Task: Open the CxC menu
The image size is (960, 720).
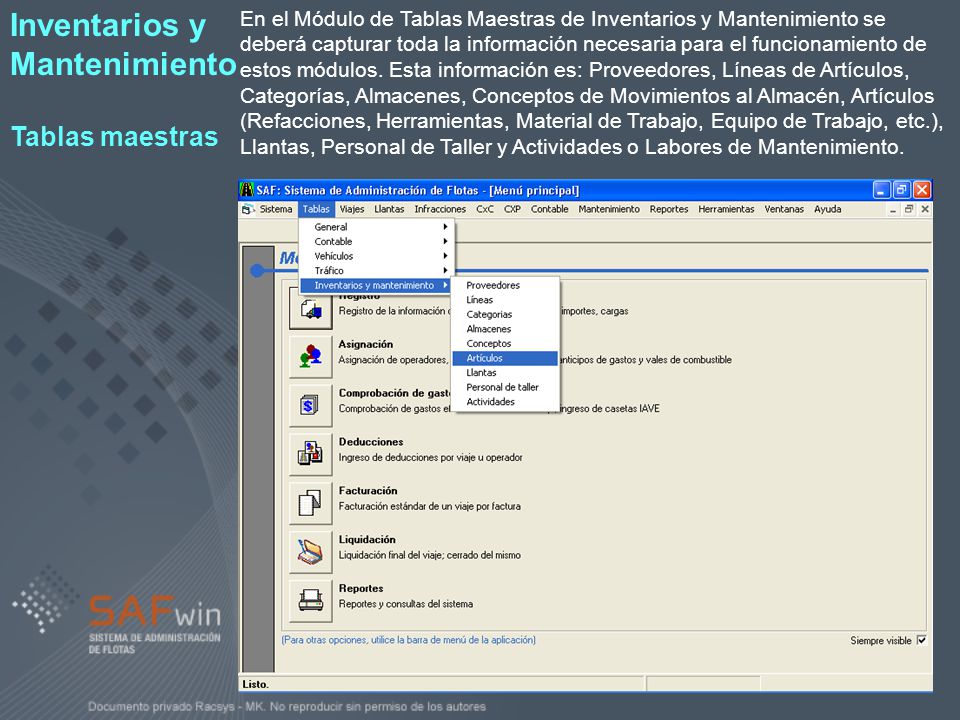Action: [x=485, y=209]
